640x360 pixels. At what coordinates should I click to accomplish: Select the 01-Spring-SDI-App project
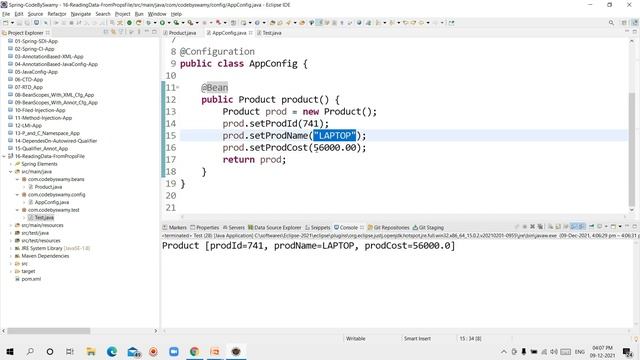[x=36, y=41]
